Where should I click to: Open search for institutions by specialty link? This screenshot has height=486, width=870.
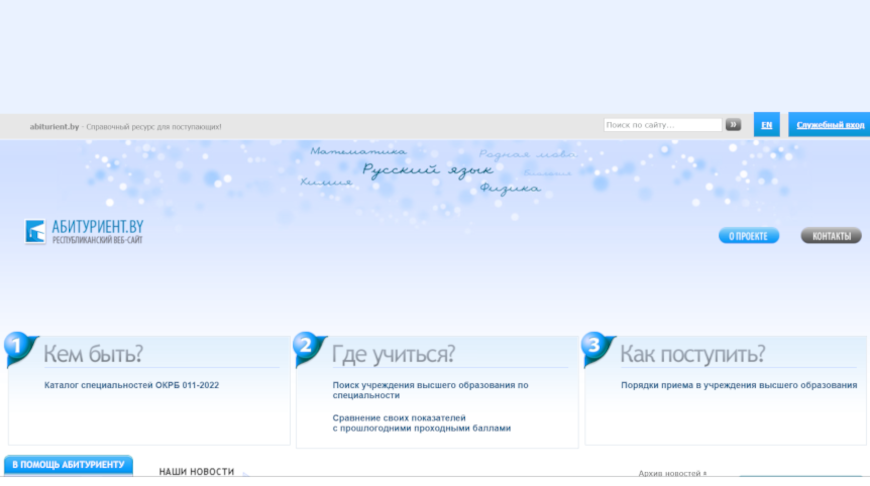coord(430,390)
